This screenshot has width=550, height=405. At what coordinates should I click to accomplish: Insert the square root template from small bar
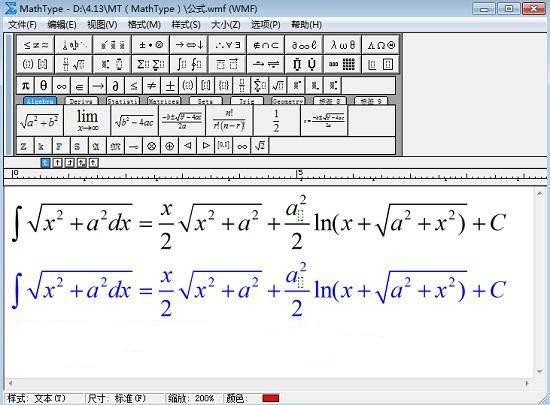[278, 86]
